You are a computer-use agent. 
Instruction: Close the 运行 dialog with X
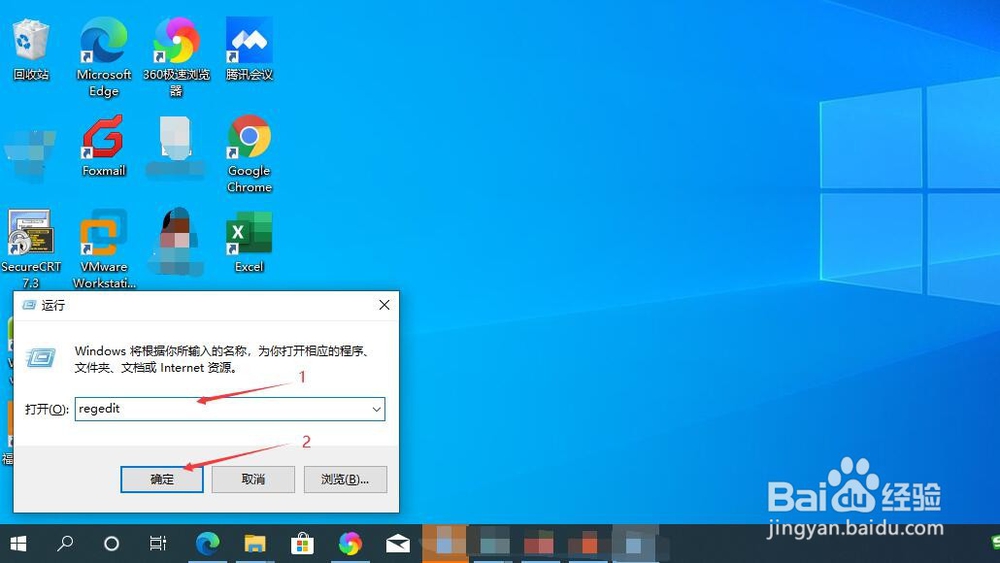point(384,305)
